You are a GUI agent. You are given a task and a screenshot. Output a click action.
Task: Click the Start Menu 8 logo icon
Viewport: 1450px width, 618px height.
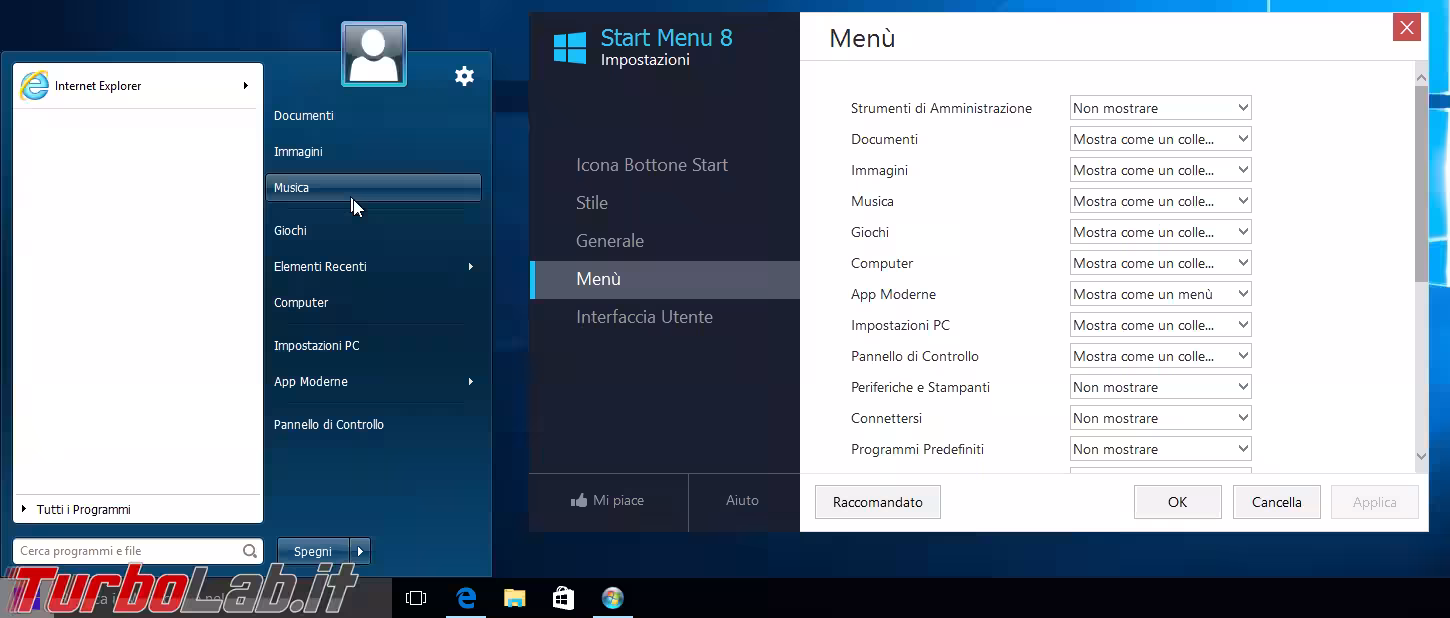pyautogui.click(x=568, y=47)
